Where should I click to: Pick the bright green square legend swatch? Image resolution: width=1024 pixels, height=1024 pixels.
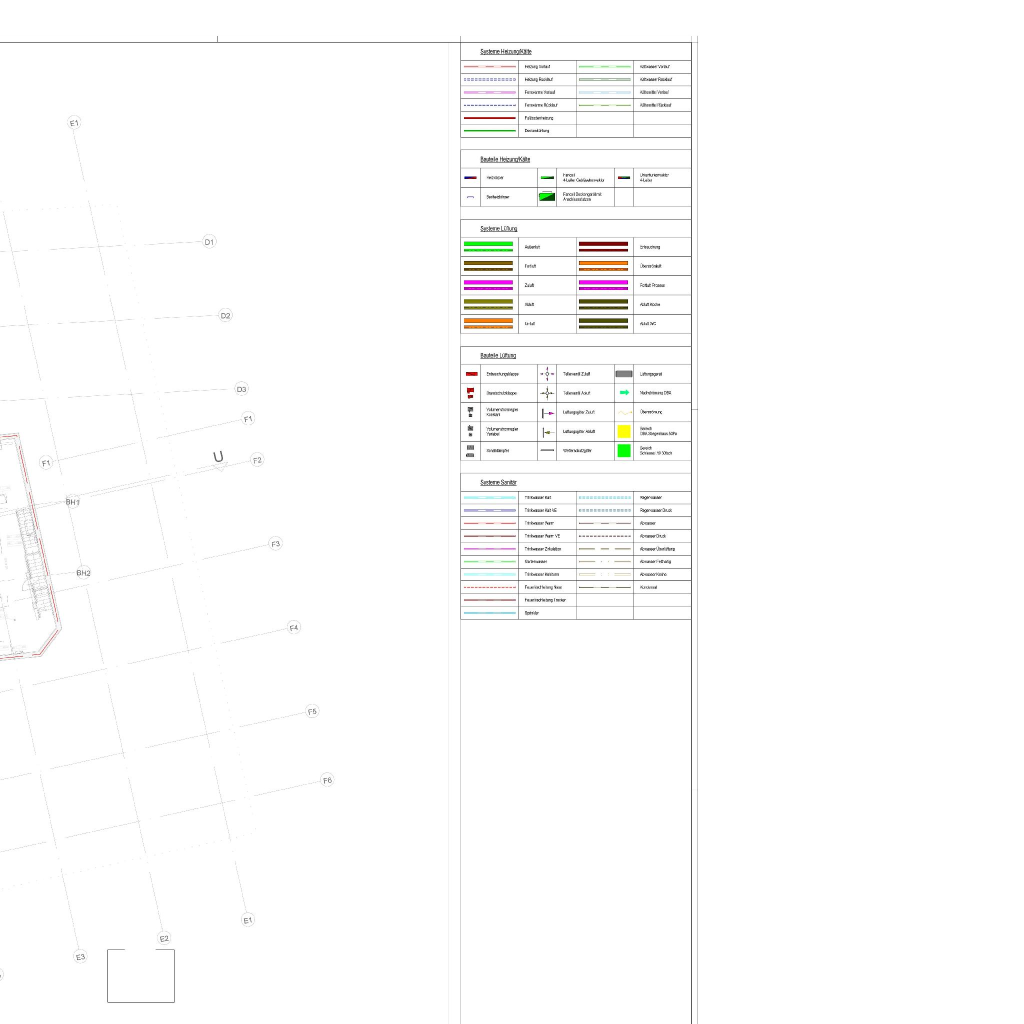click(x=624, y=450)
